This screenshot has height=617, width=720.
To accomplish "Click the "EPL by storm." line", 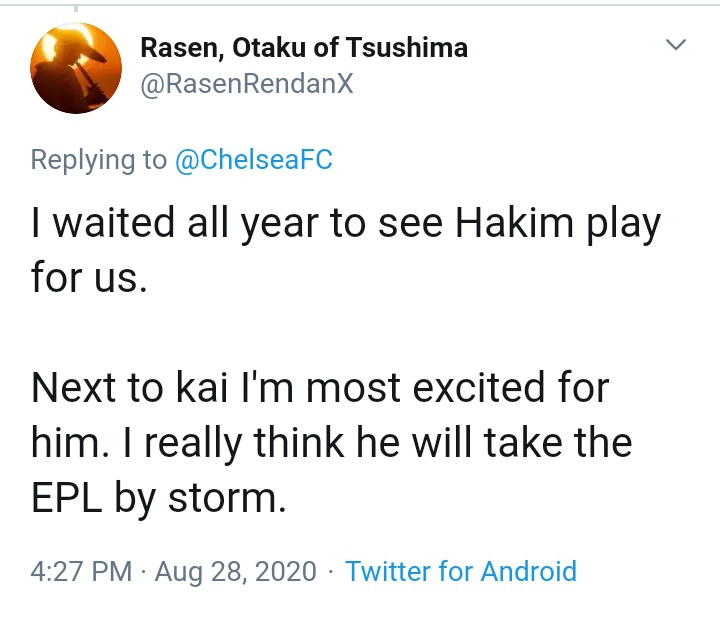I will coord(159,496).
